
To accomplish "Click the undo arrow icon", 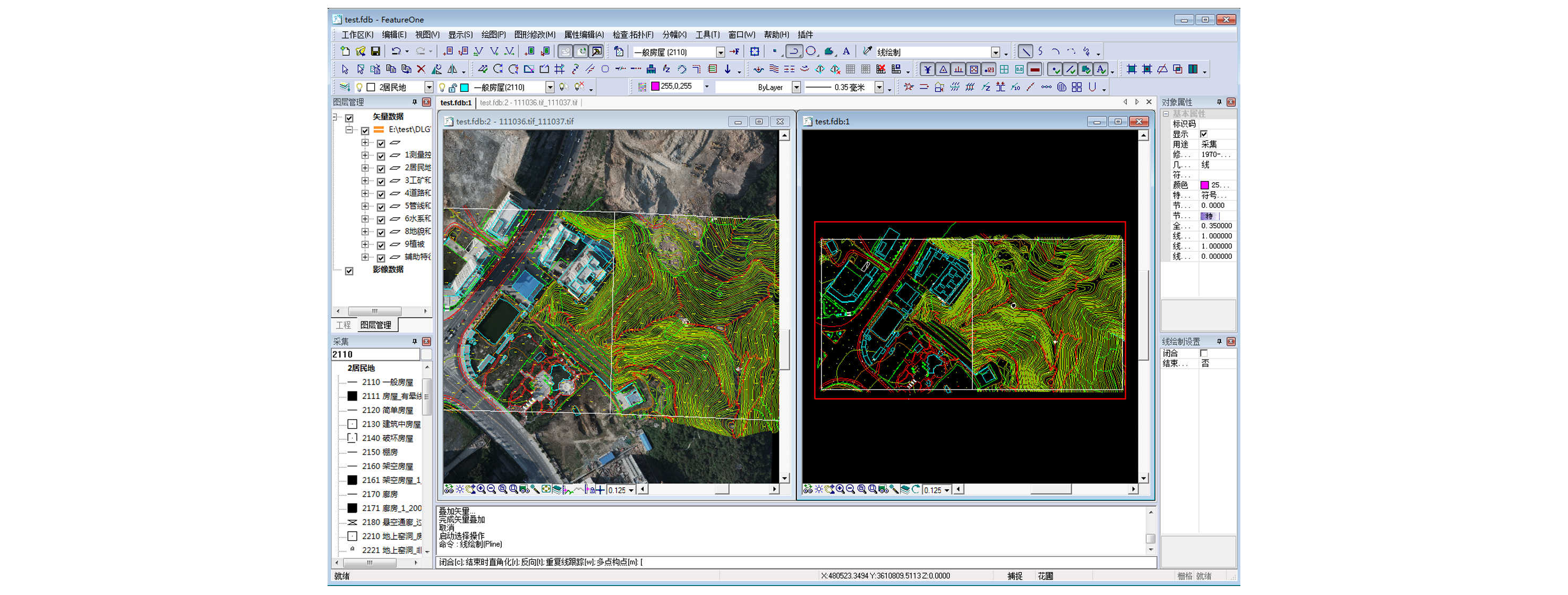I will click(x=396, y=52).
